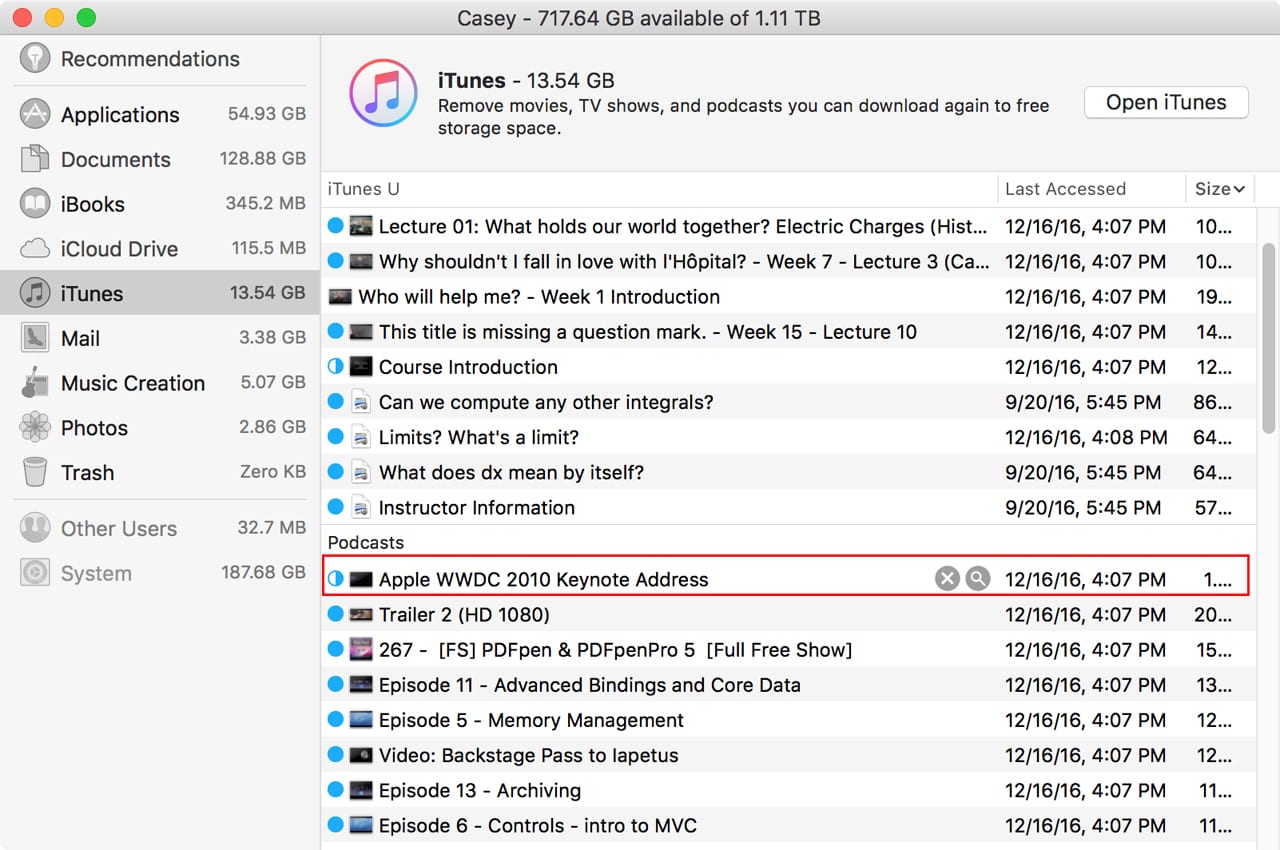Click the Recommendations lightbulb icon
The image size is (1280, 850).
[35, 58]
